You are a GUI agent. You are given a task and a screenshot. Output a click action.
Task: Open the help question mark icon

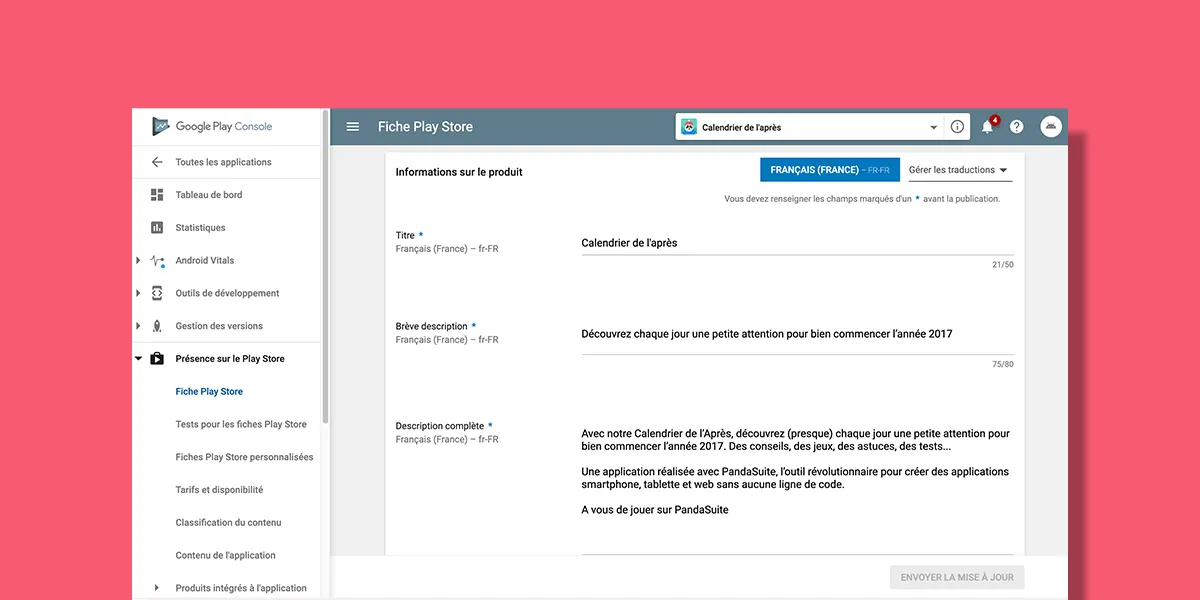pos(1017,127)
